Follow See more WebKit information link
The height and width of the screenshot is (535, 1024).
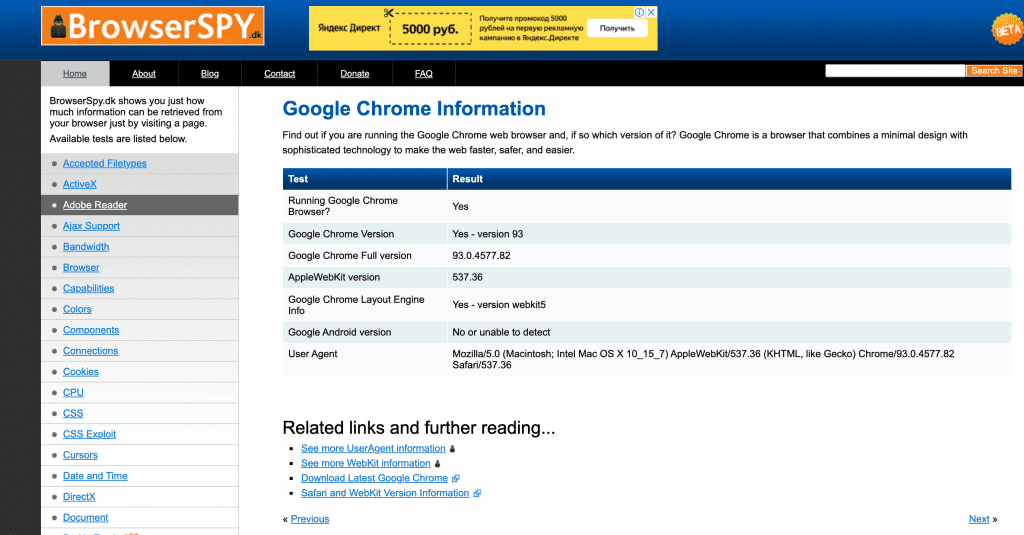[366, 464]
